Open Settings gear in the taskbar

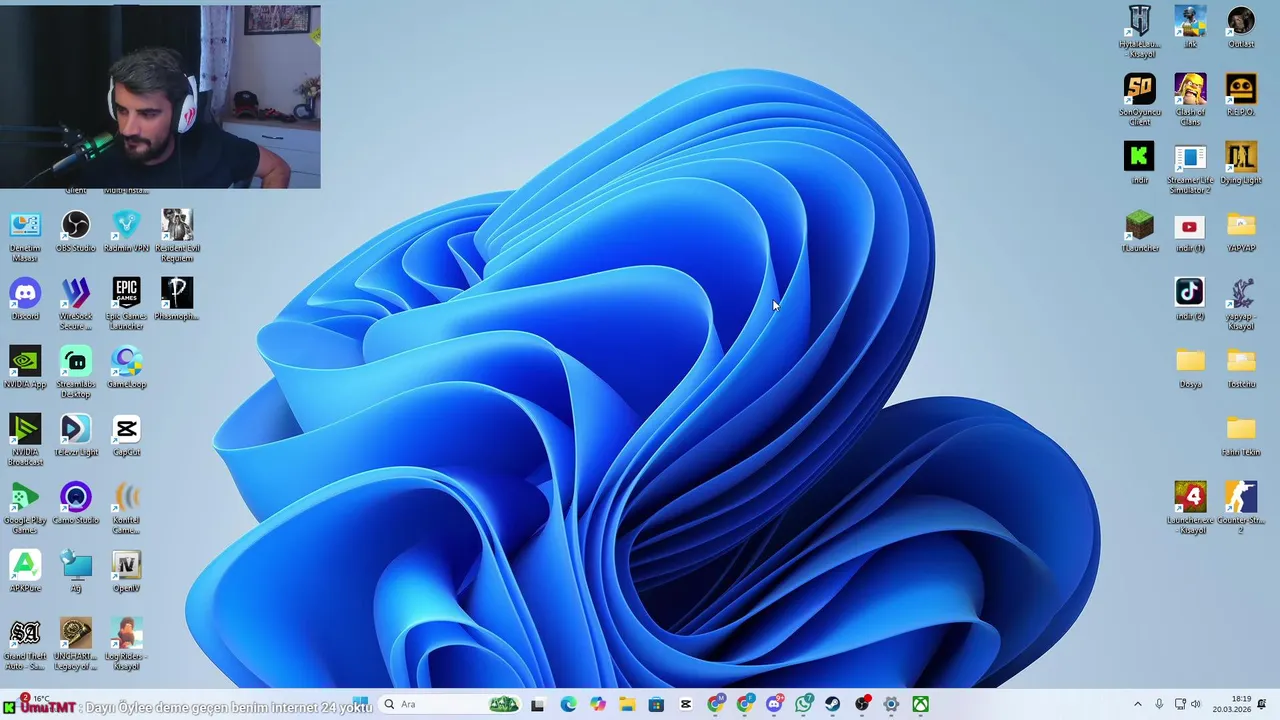pyautogui.click(x=891, y=704)
